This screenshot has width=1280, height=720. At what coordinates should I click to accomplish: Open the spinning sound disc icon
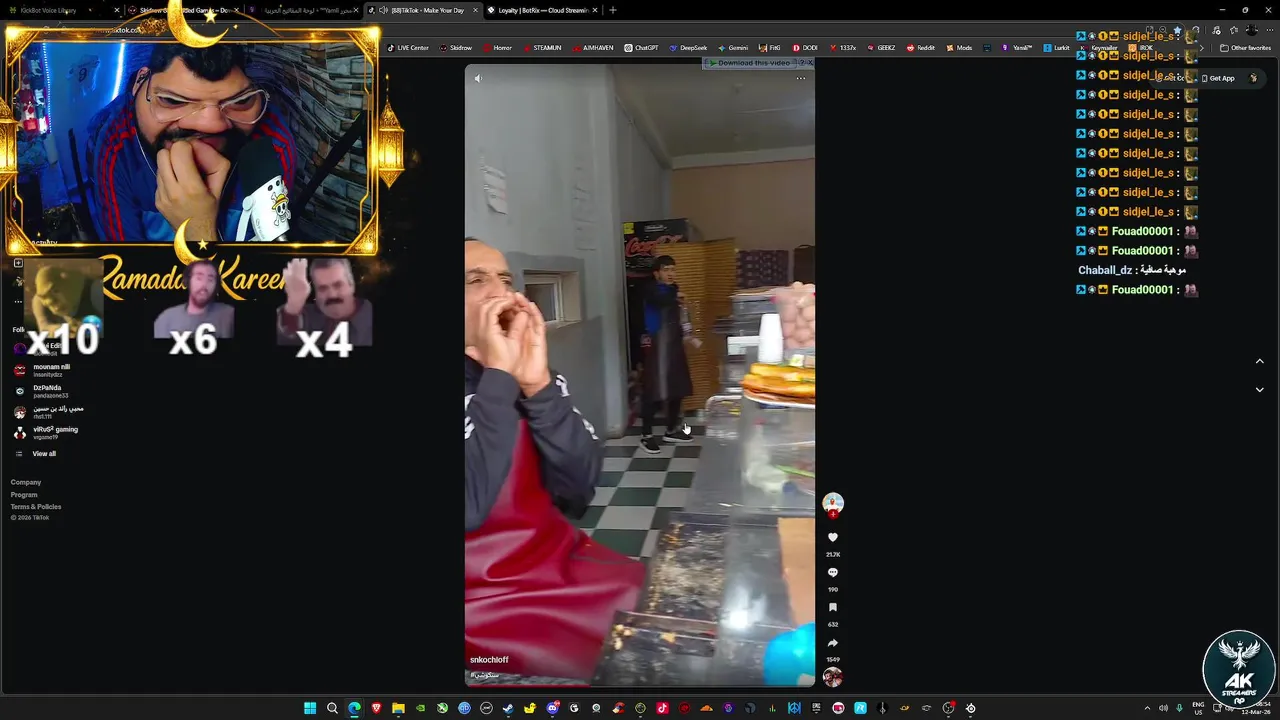(x=832, y=677)
